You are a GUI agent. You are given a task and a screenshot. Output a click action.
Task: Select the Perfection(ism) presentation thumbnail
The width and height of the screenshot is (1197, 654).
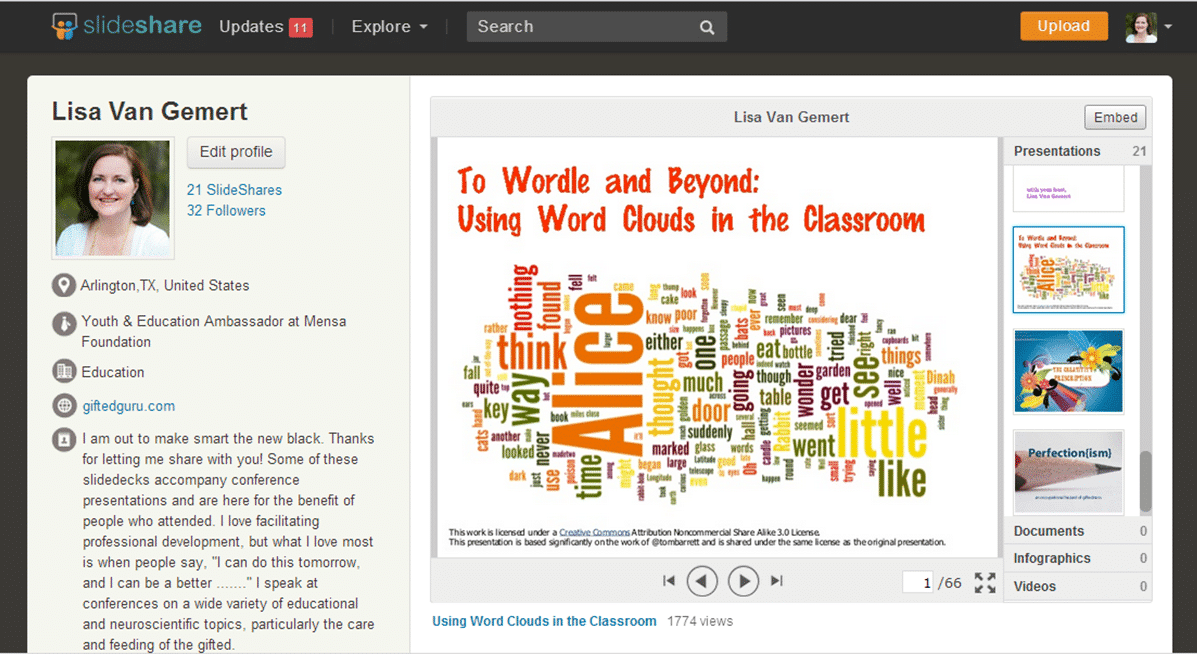point(1068,472)
